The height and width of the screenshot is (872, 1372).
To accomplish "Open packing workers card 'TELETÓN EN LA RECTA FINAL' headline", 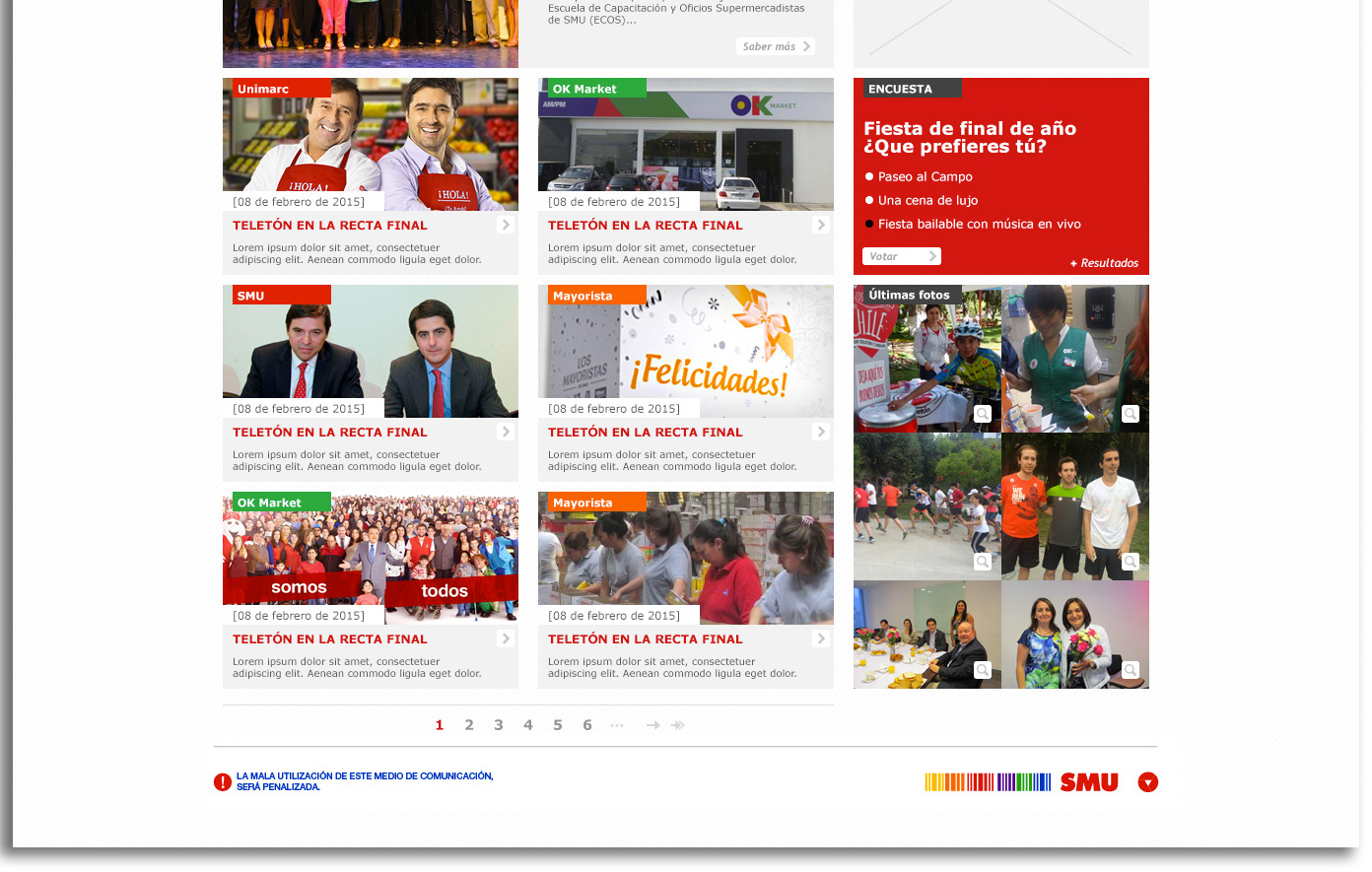I will click(646, 639).
